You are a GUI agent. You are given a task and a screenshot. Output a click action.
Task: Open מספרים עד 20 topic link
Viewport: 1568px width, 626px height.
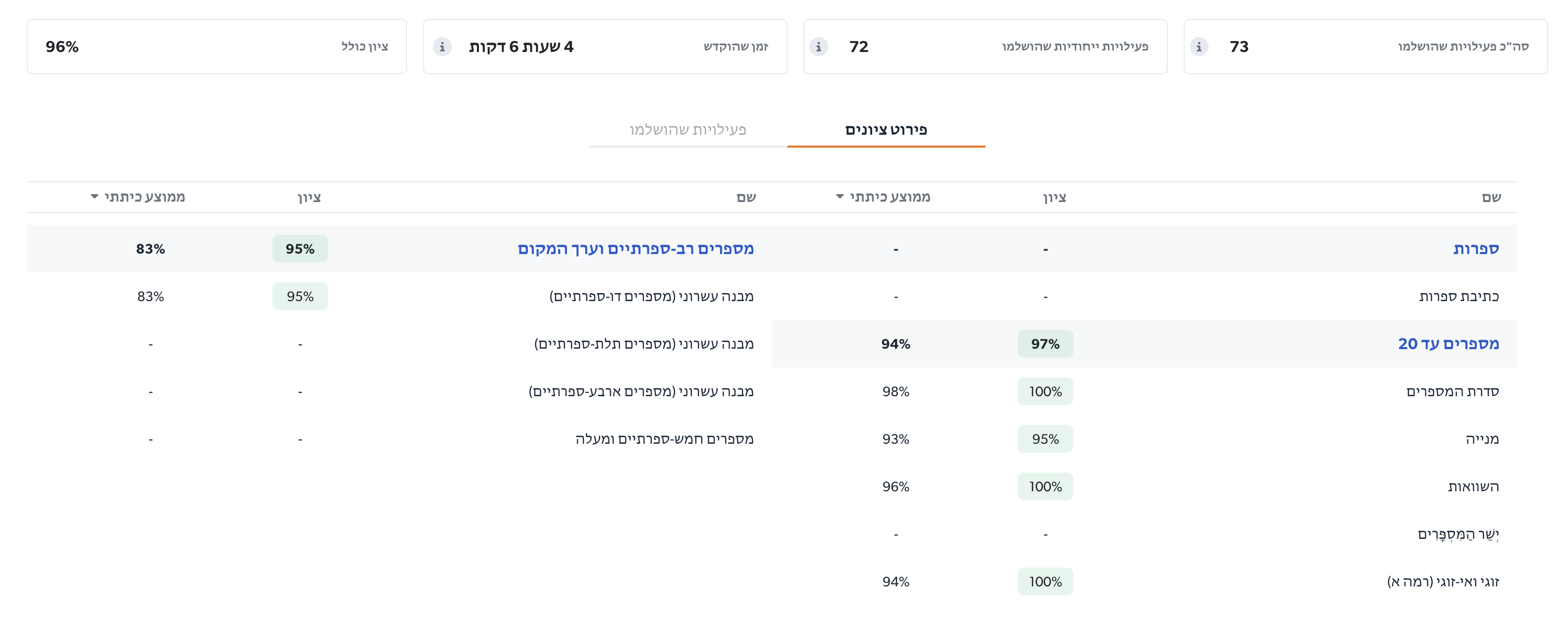(1448, 344)
